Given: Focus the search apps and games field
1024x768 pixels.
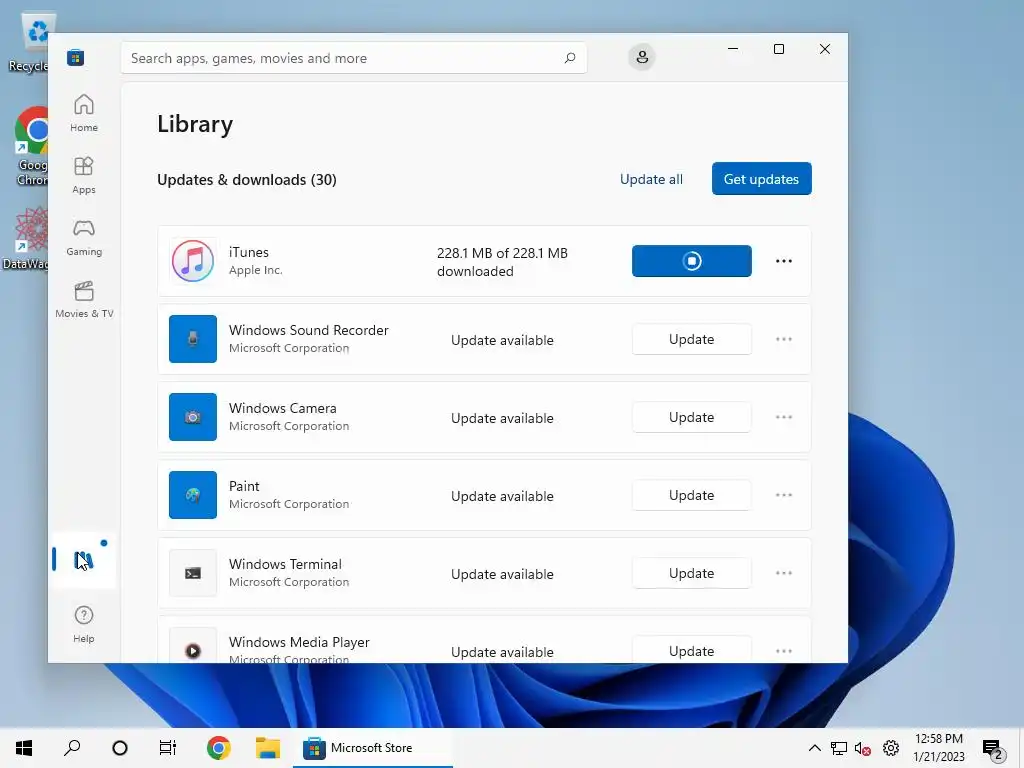Looking at the screenshot, I should pyautogui.click(x=353, y=58).
